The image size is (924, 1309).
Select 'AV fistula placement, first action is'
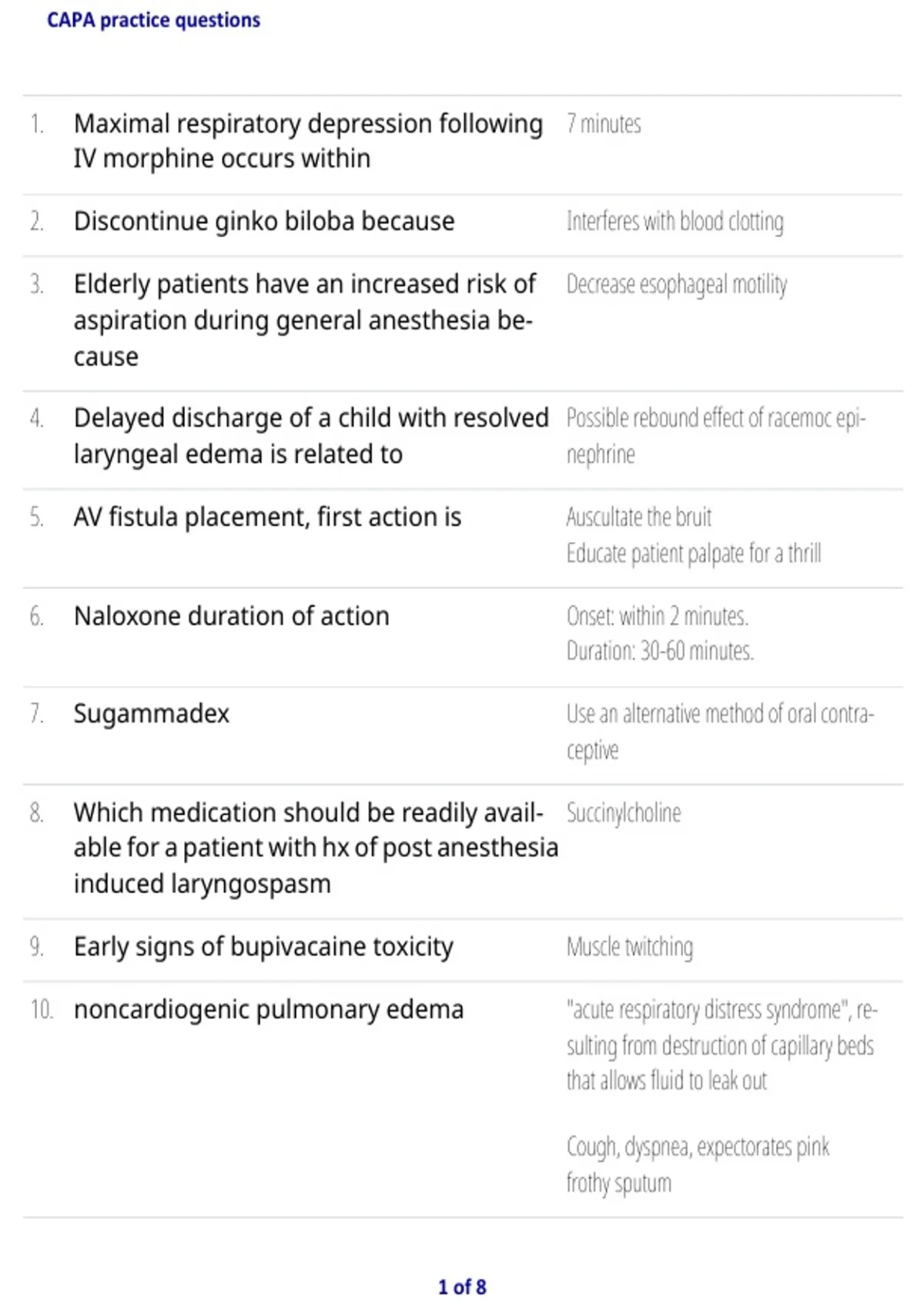[x=267, y=517]
